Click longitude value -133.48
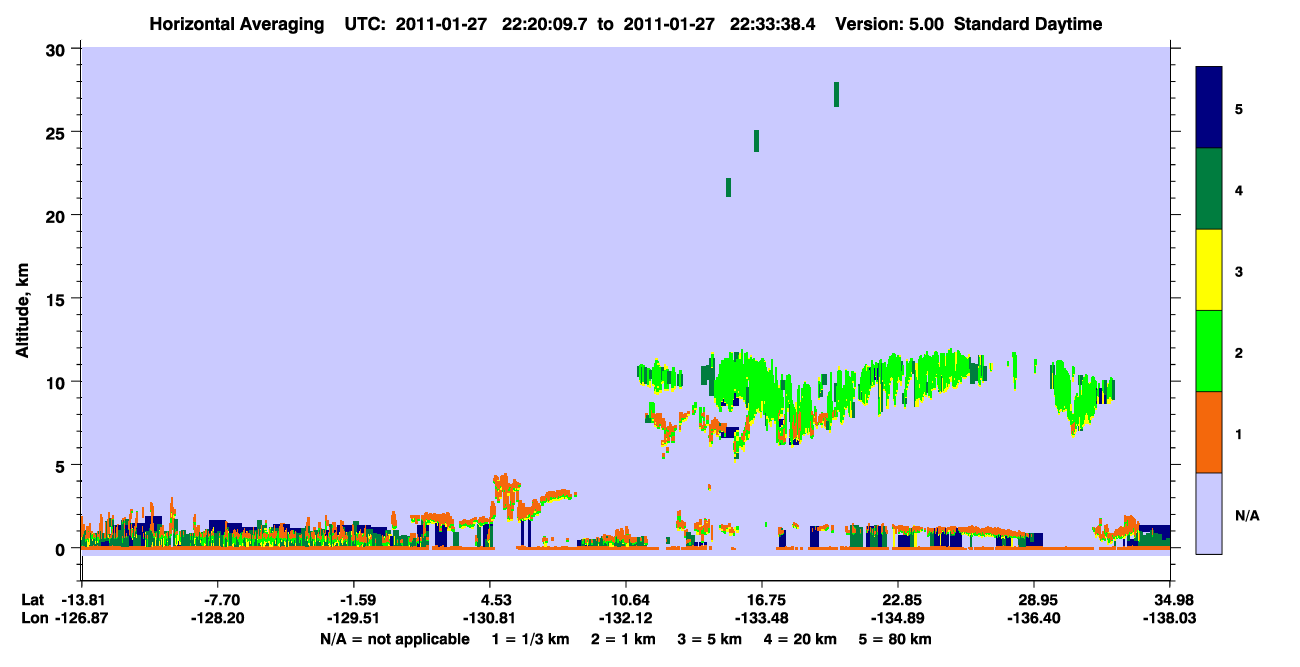The height and width of the screenshot is (667, 1300). 761,619
